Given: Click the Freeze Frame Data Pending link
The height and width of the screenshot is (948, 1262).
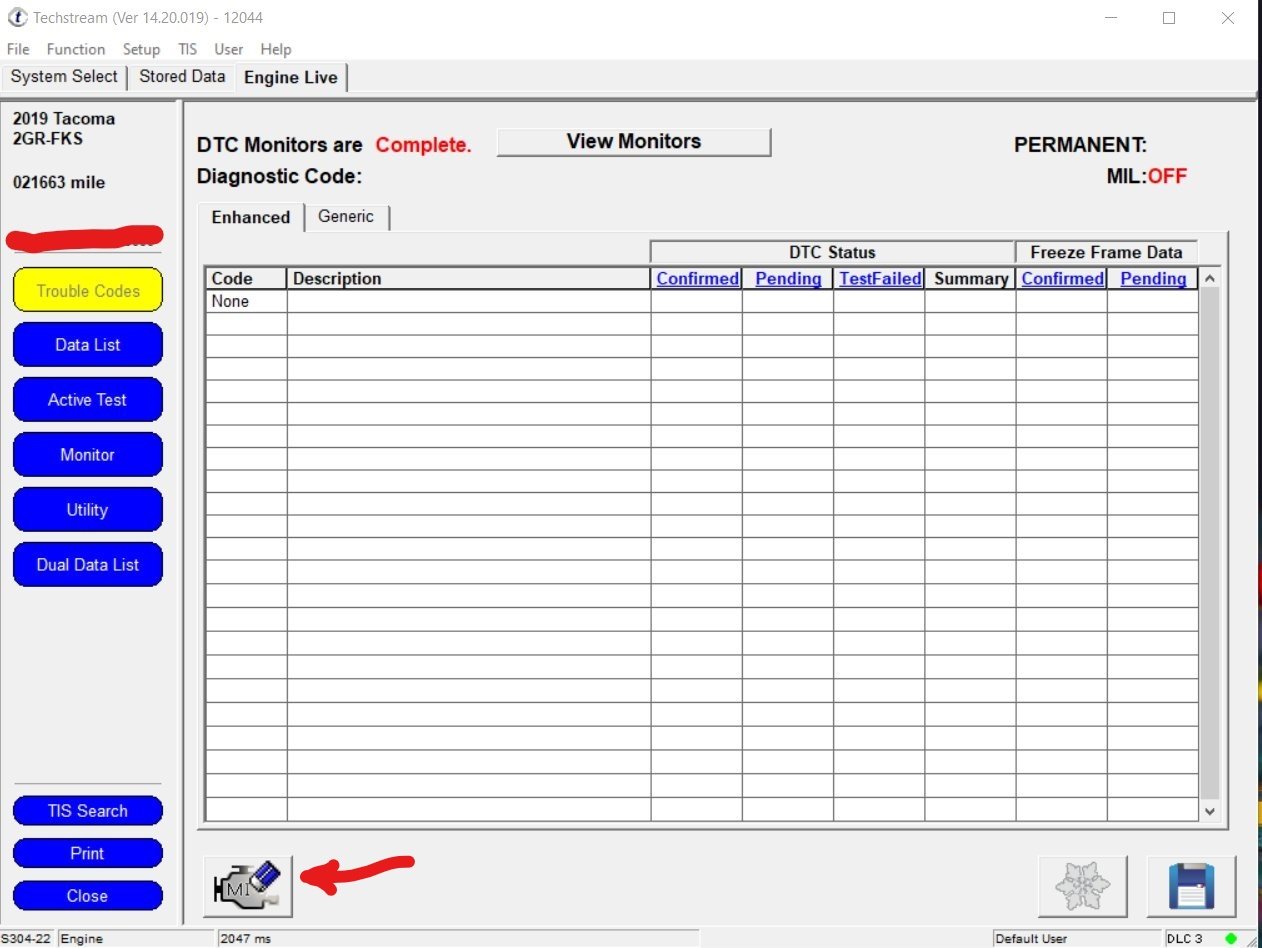Looking at the screenshot, I should tap(1153, 279).
